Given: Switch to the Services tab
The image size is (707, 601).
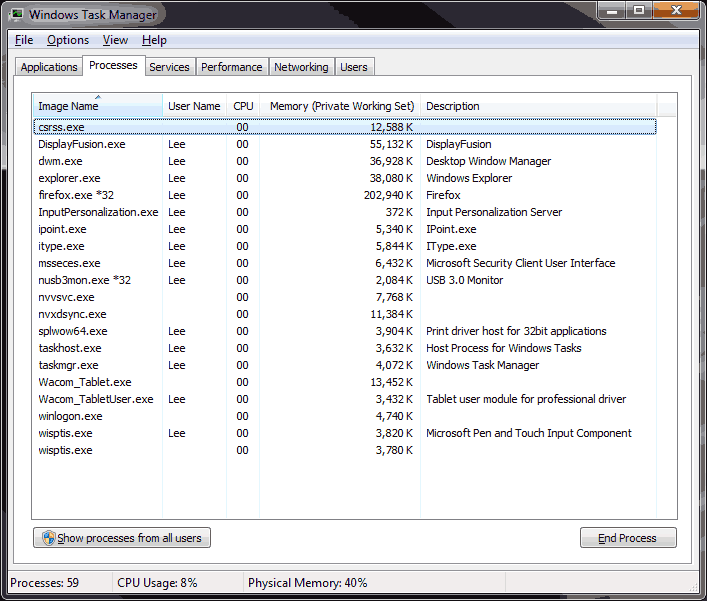Looking at the screenshot, I should 169,67.
